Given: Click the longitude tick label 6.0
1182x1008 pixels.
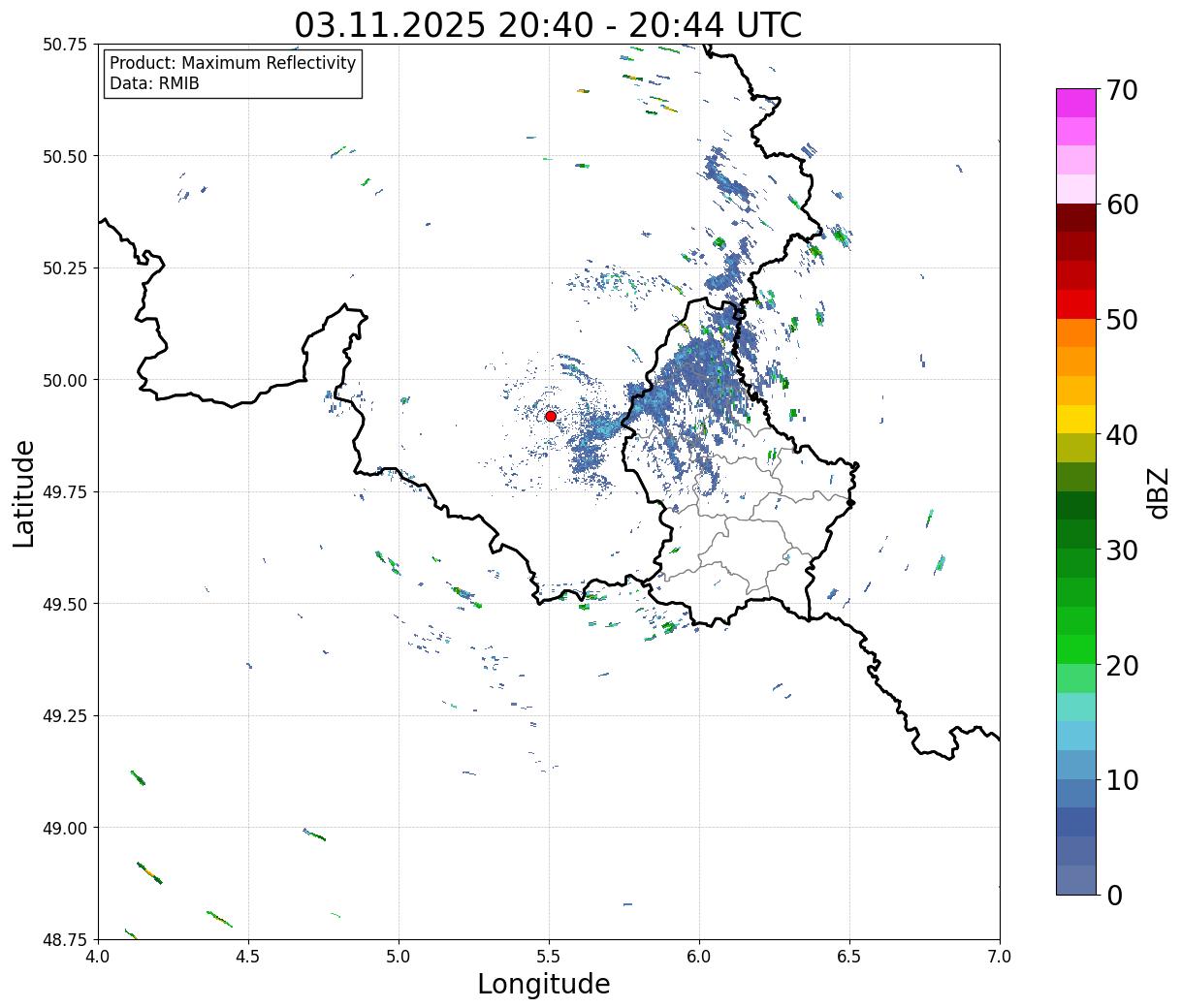Looking at the screenshot, I should tap(699, 957).
